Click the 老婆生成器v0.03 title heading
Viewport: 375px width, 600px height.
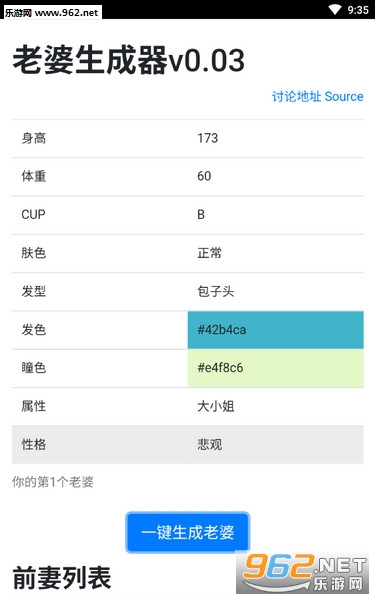tap(129, 60)
